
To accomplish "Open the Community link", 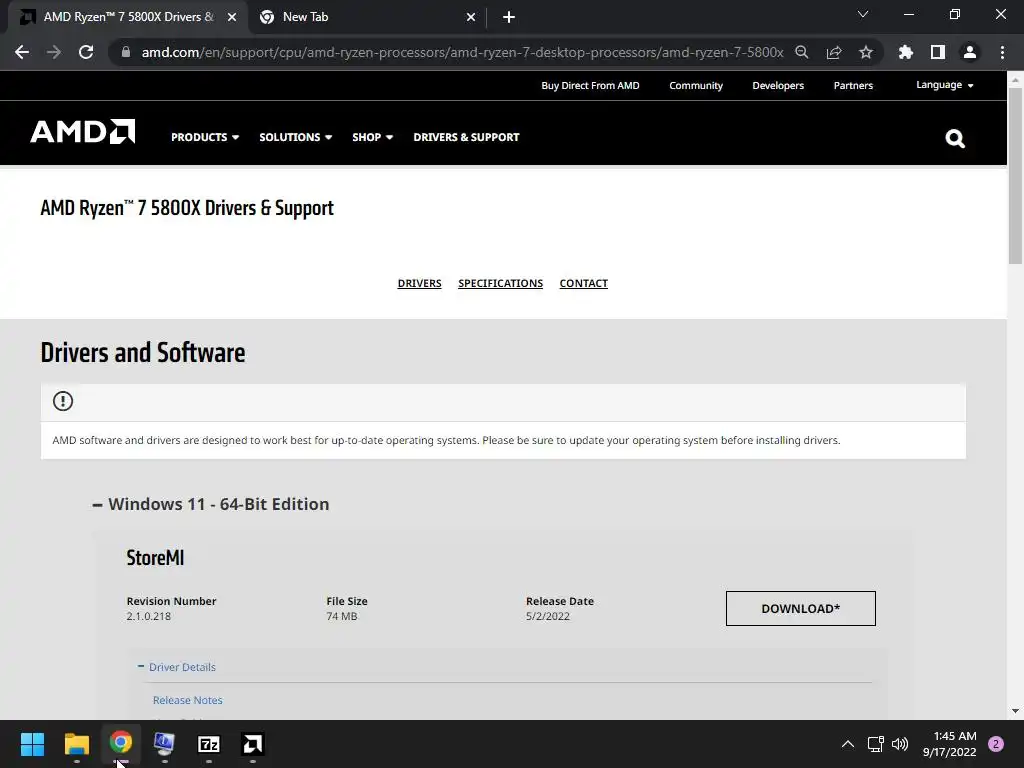I will pos(696,86).
